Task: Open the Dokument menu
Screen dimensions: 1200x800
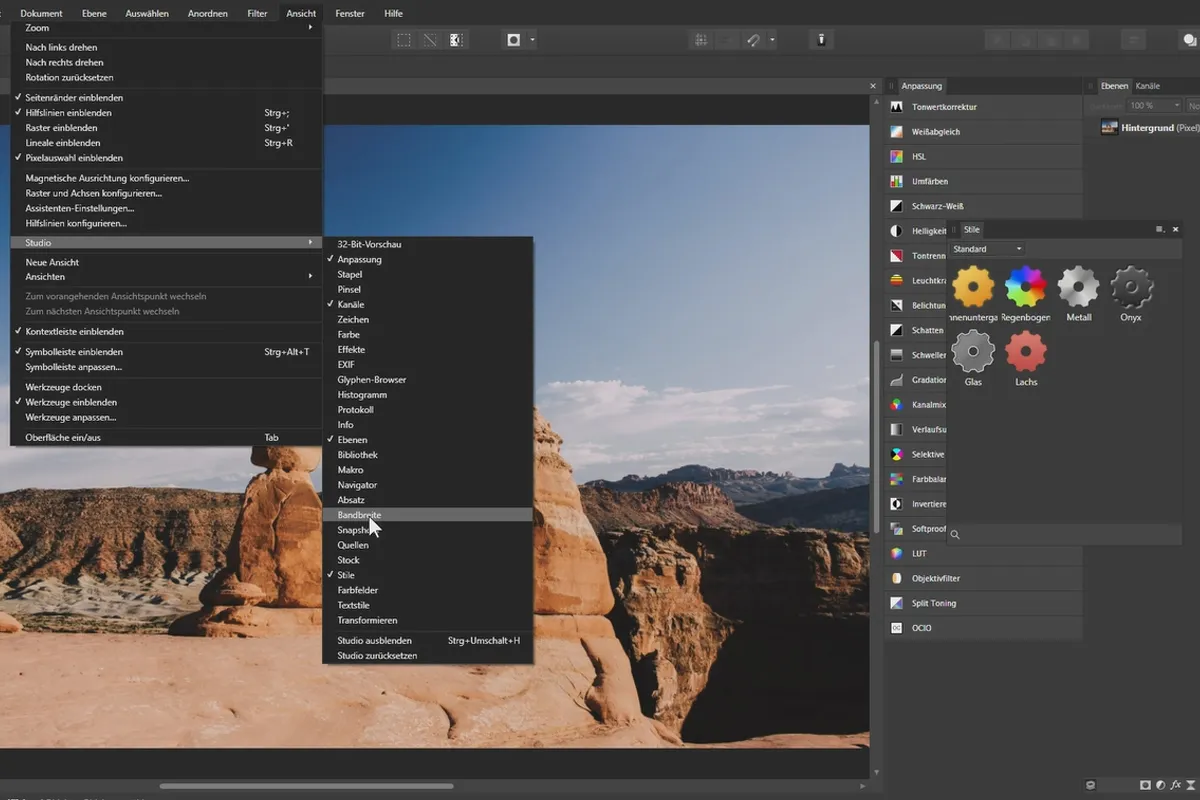Action: coord(41,13)
